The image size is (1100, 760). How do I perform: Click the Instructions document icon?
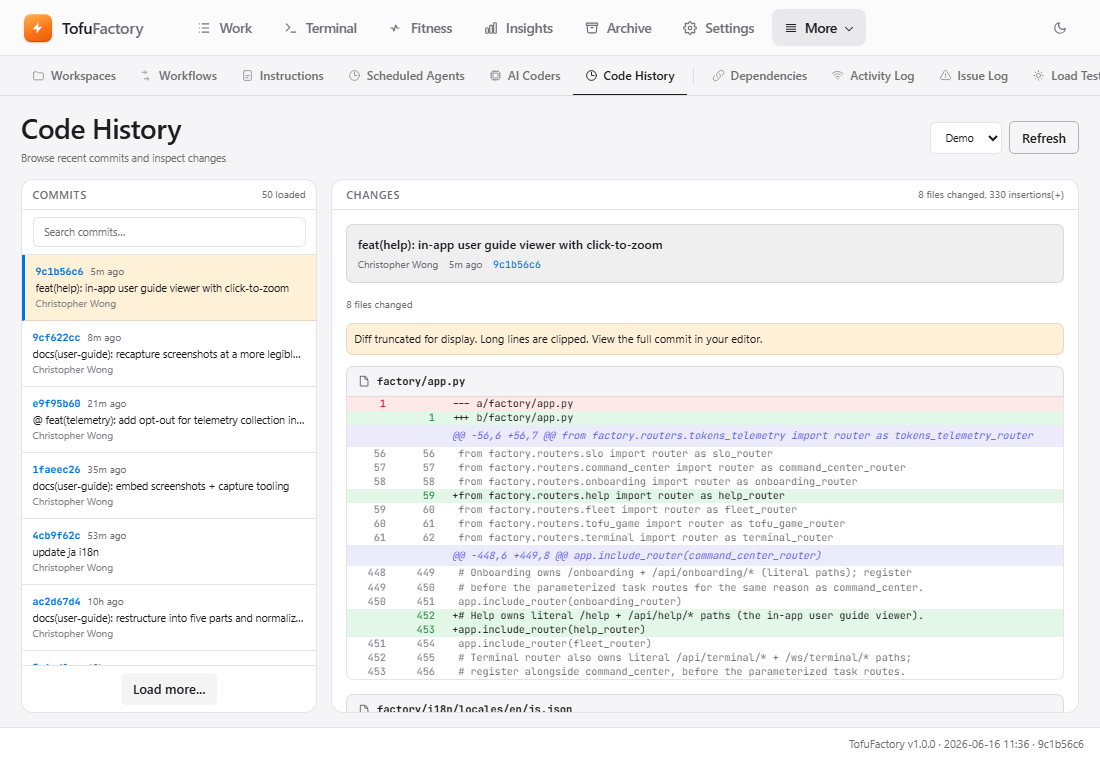[x=247, y=76]
